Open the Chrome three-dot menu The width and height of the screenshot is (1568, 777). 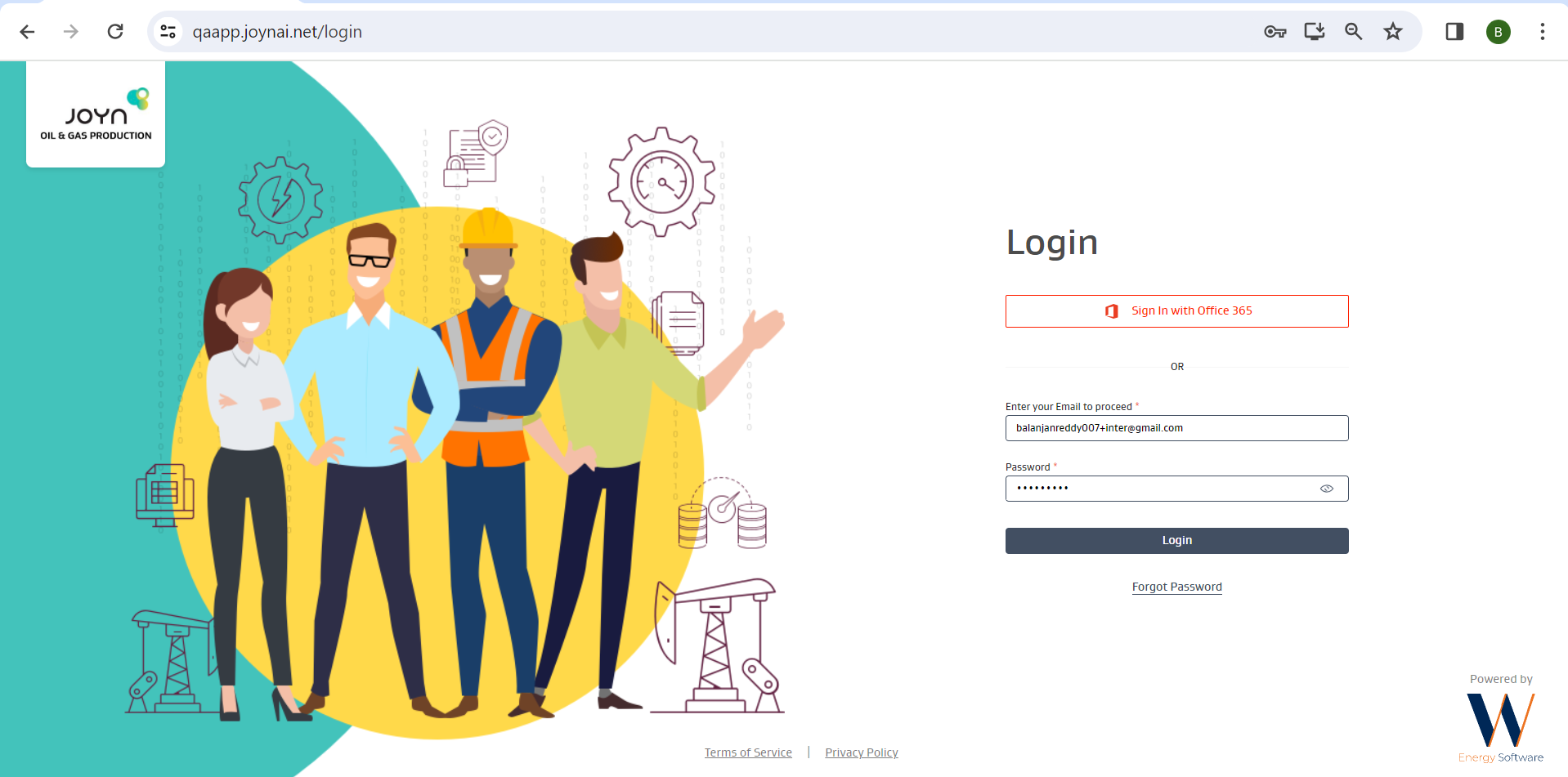pos(1542,32)
